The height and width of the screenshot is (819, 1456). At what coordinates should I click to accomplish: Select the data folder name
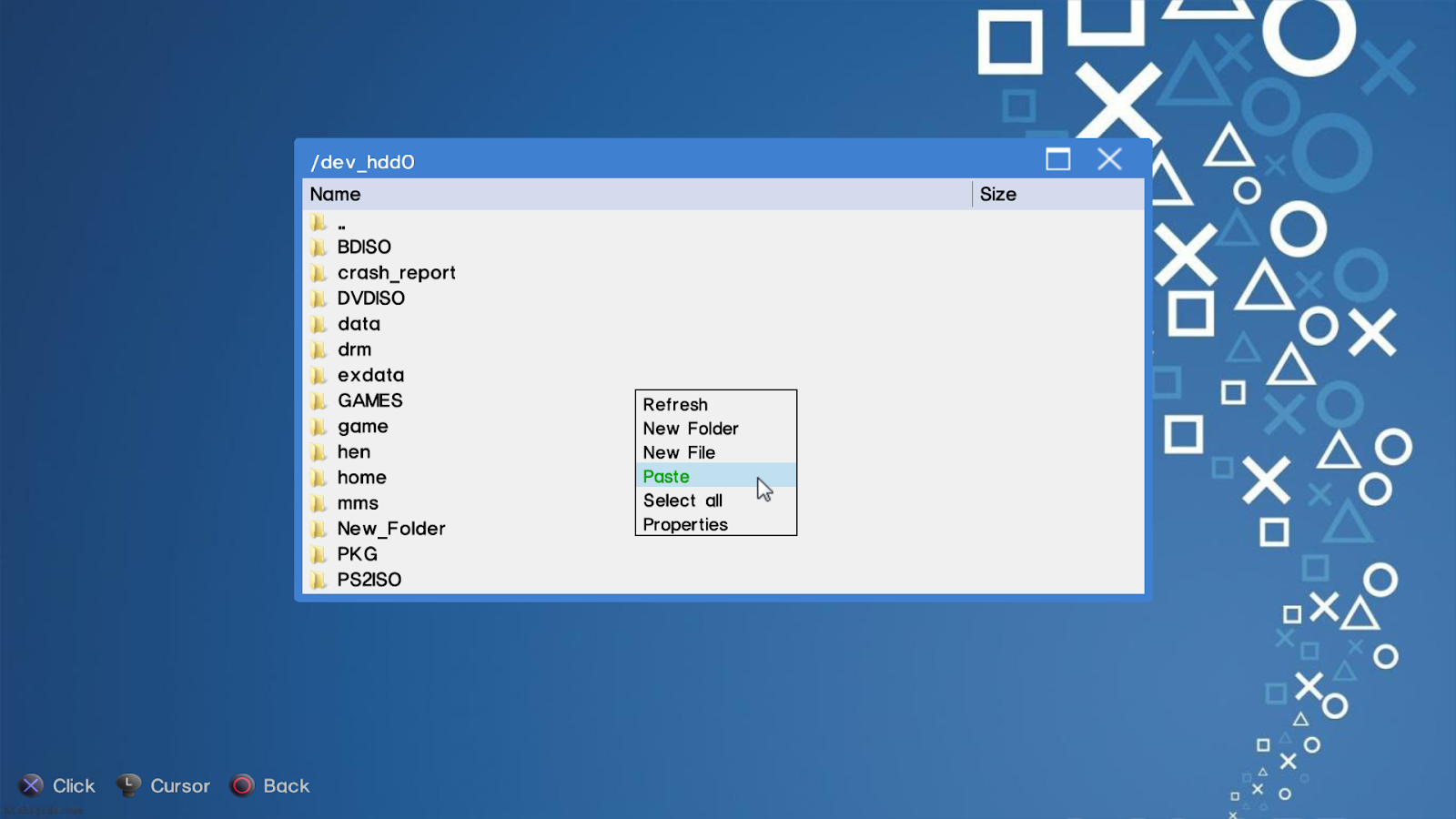pyautogui.click(x=359, y=323)
